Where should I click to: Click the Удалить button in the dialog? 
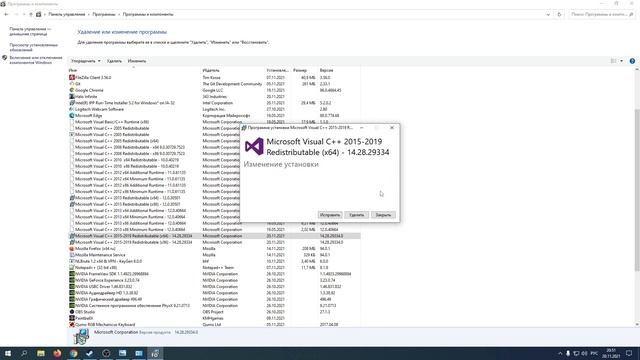pos(356,215)
